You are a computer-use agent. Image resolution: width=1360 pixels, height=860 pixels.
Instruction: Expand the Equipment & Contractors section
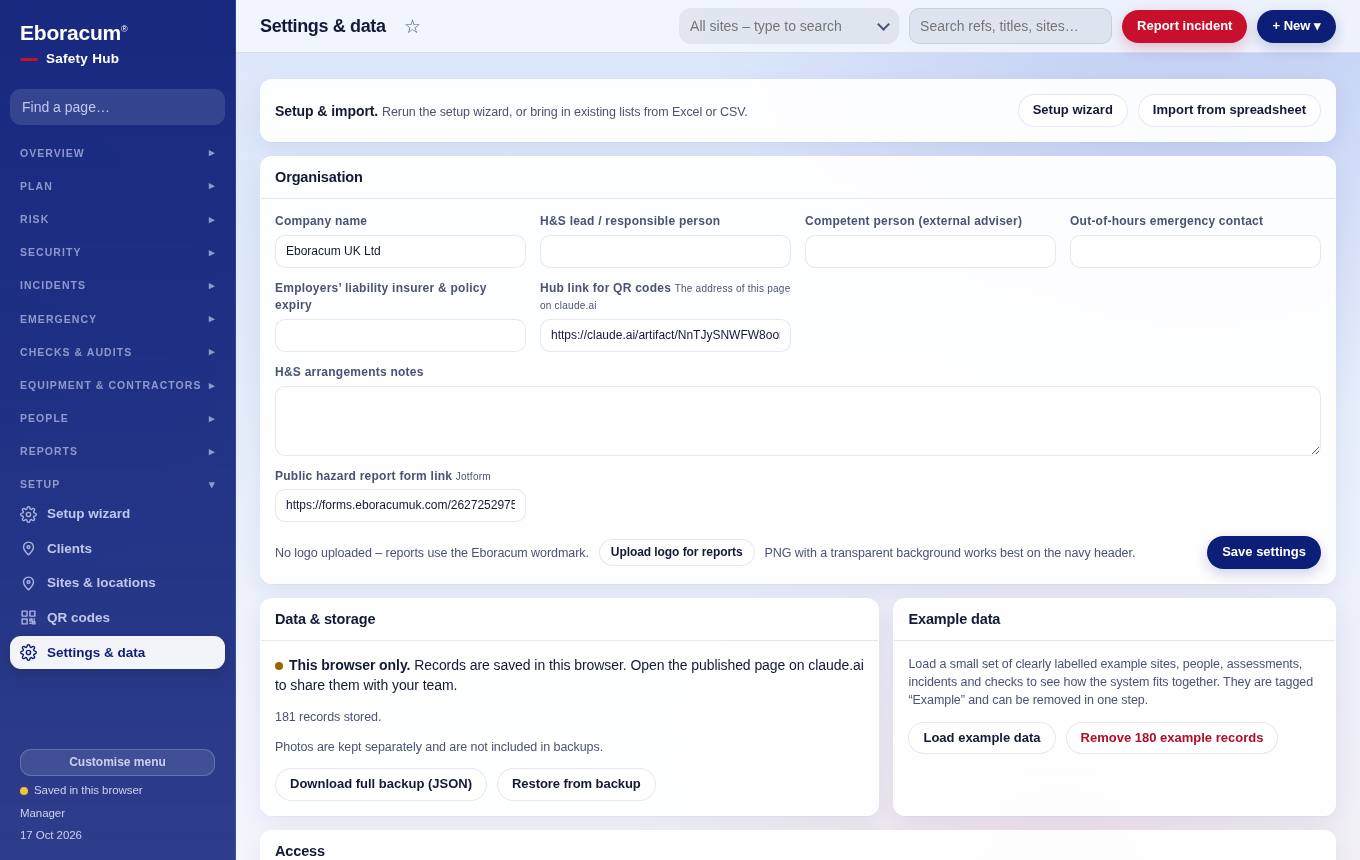[x=117, y=385]
